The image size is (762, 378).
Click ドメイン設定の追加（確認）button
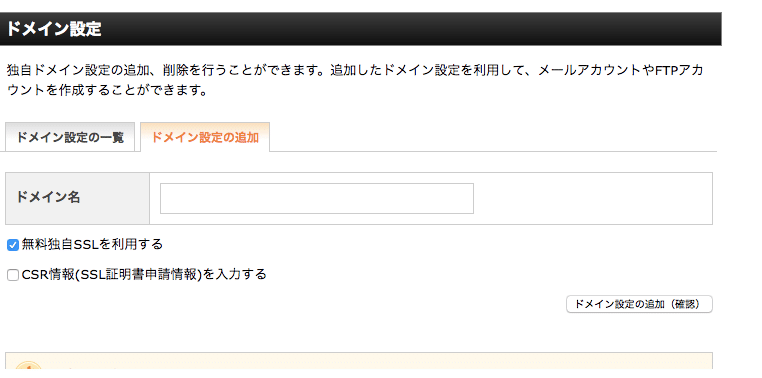point(639,304)
